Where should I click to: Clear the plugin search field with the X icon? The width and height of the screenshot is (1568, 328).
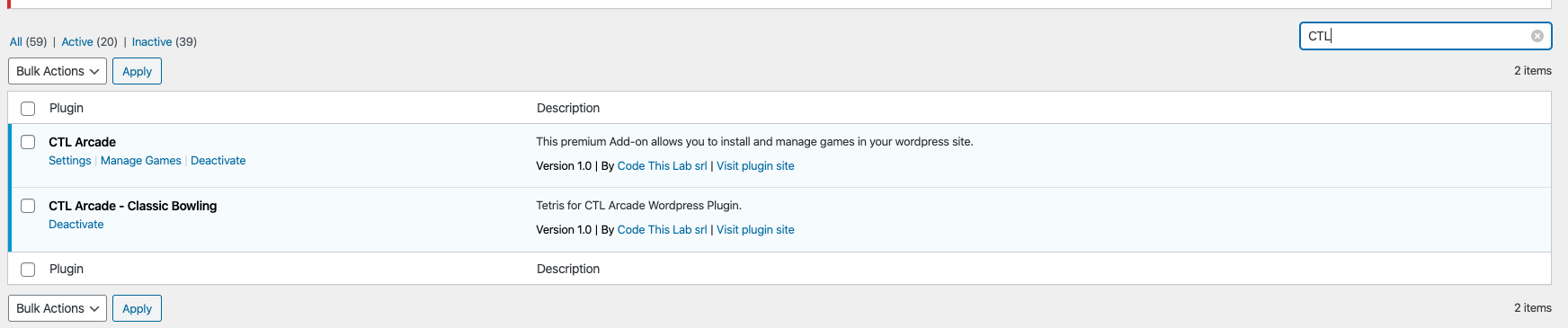[x=1537, y=36]
